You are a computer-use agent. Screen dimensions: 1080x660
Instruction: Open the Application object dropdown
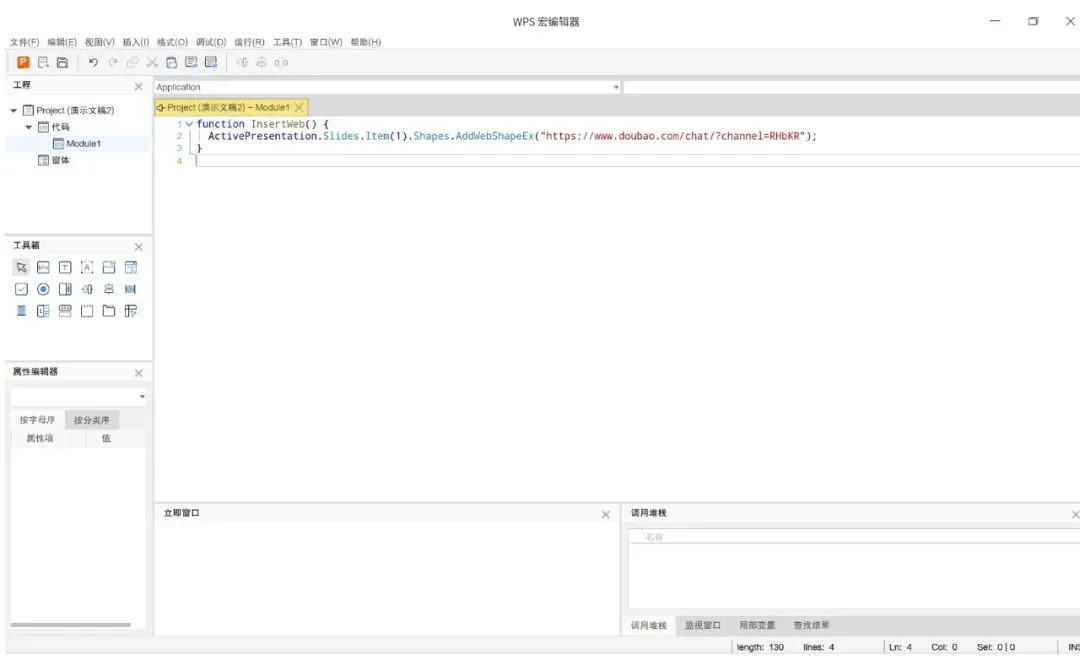click(616, 87)
